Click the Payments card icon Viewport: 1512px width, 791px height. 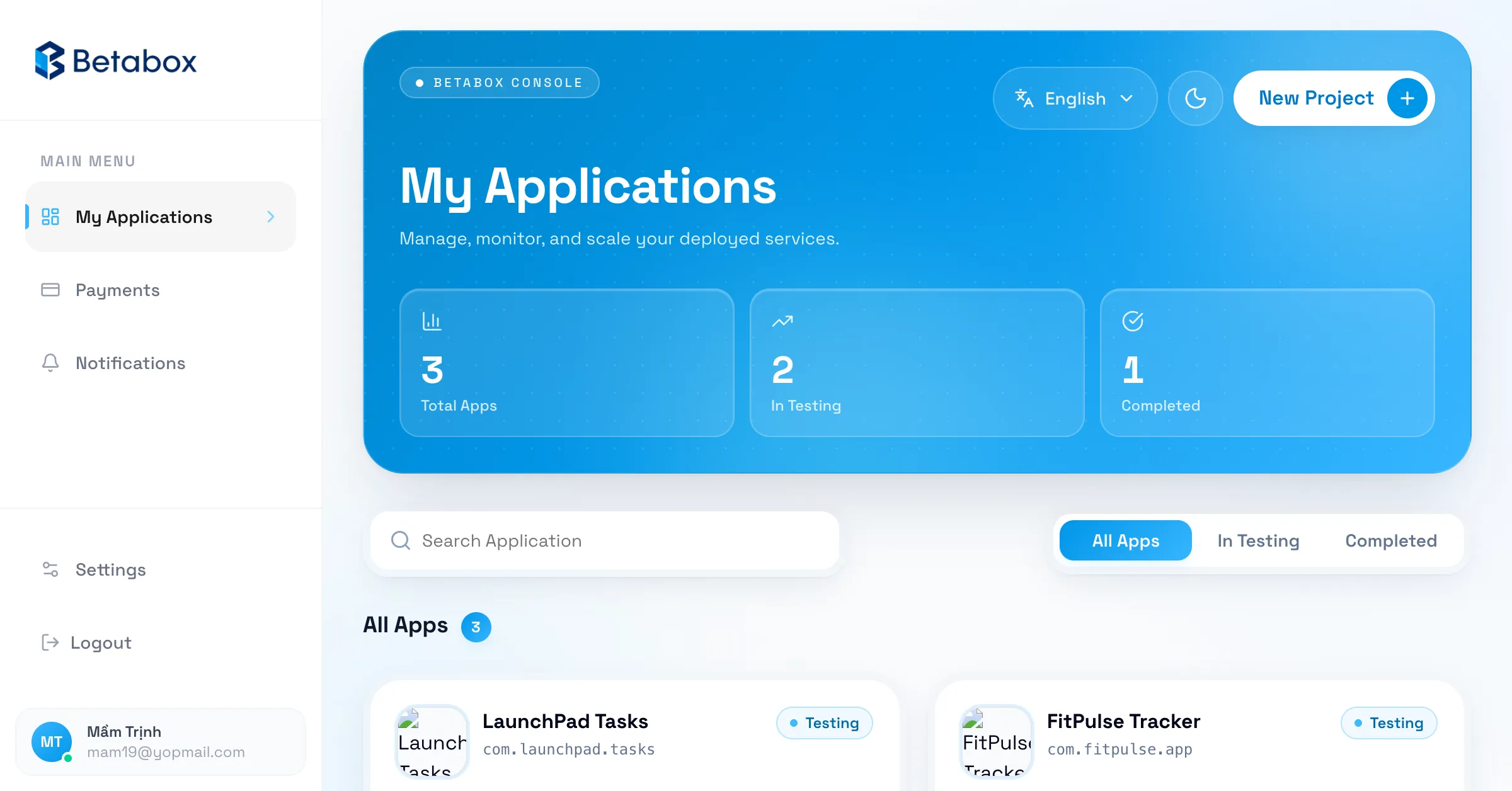[x=50, y=290]
